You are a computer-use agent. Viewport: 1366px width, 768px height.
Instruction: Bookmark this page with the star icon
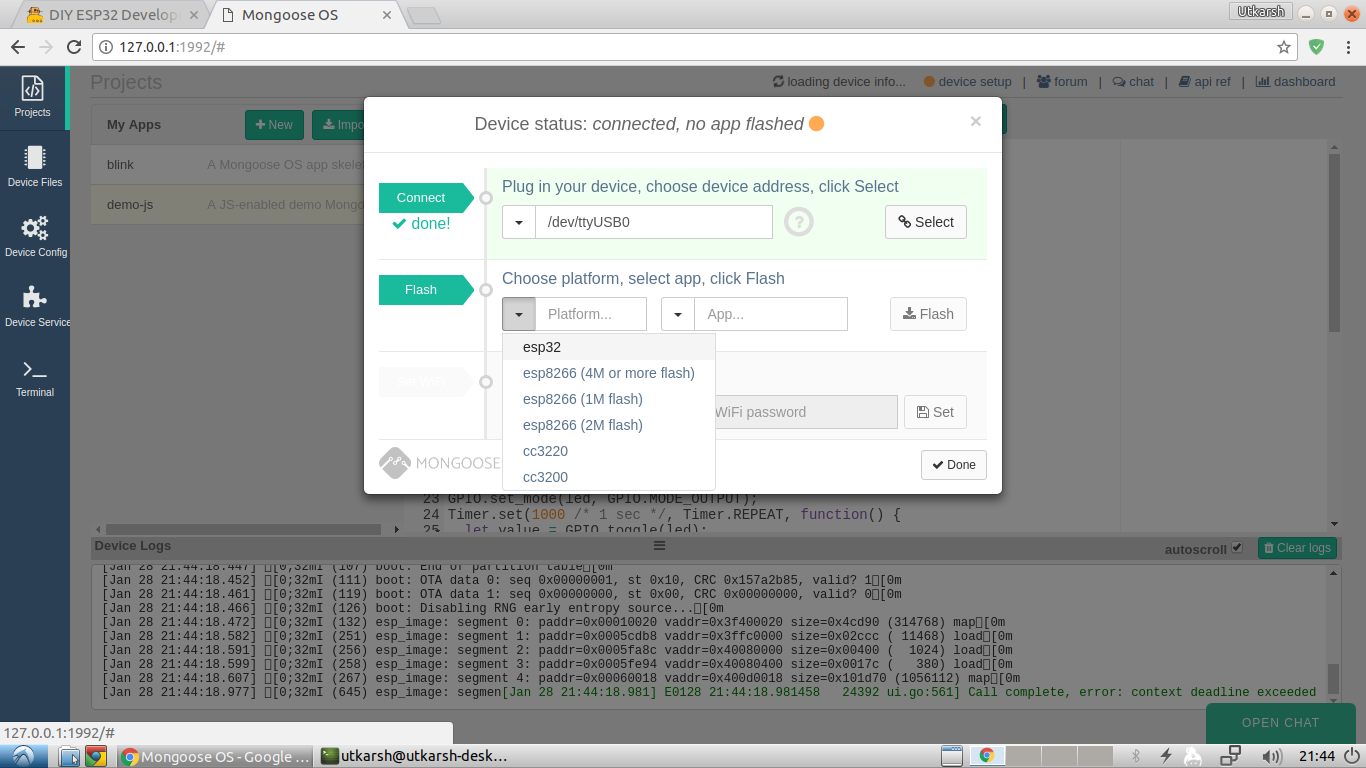[x=1284, y=47]
